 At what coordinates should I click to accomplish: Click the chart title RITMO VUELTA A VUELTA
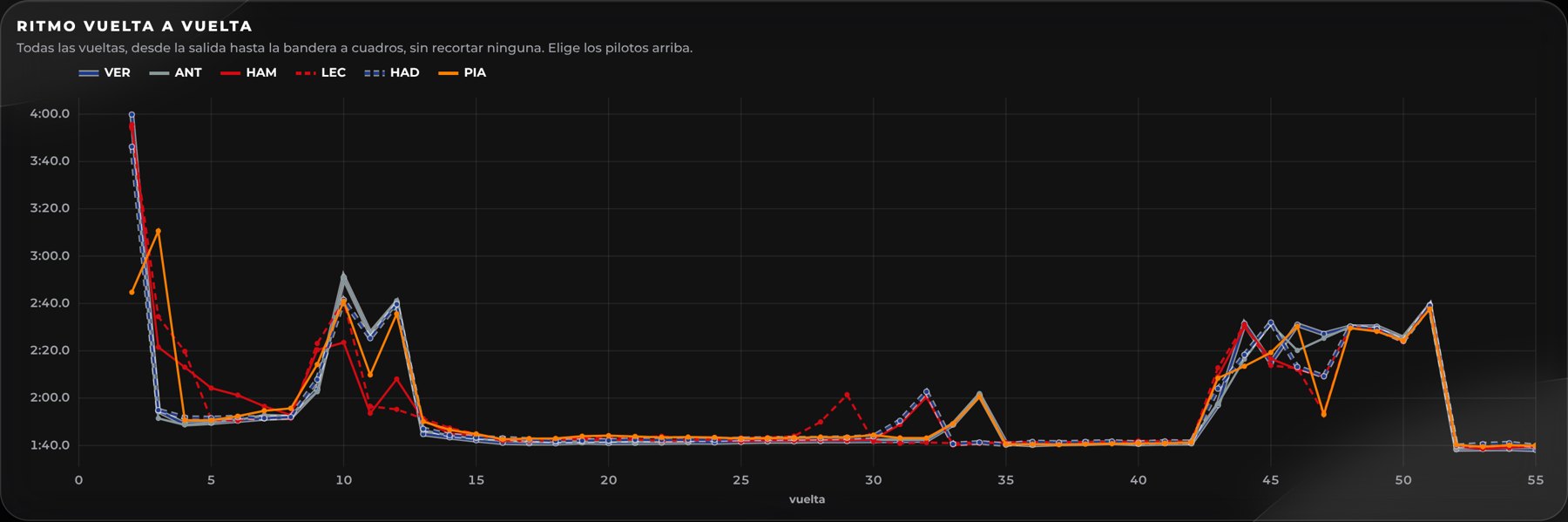tap(135, 26)
